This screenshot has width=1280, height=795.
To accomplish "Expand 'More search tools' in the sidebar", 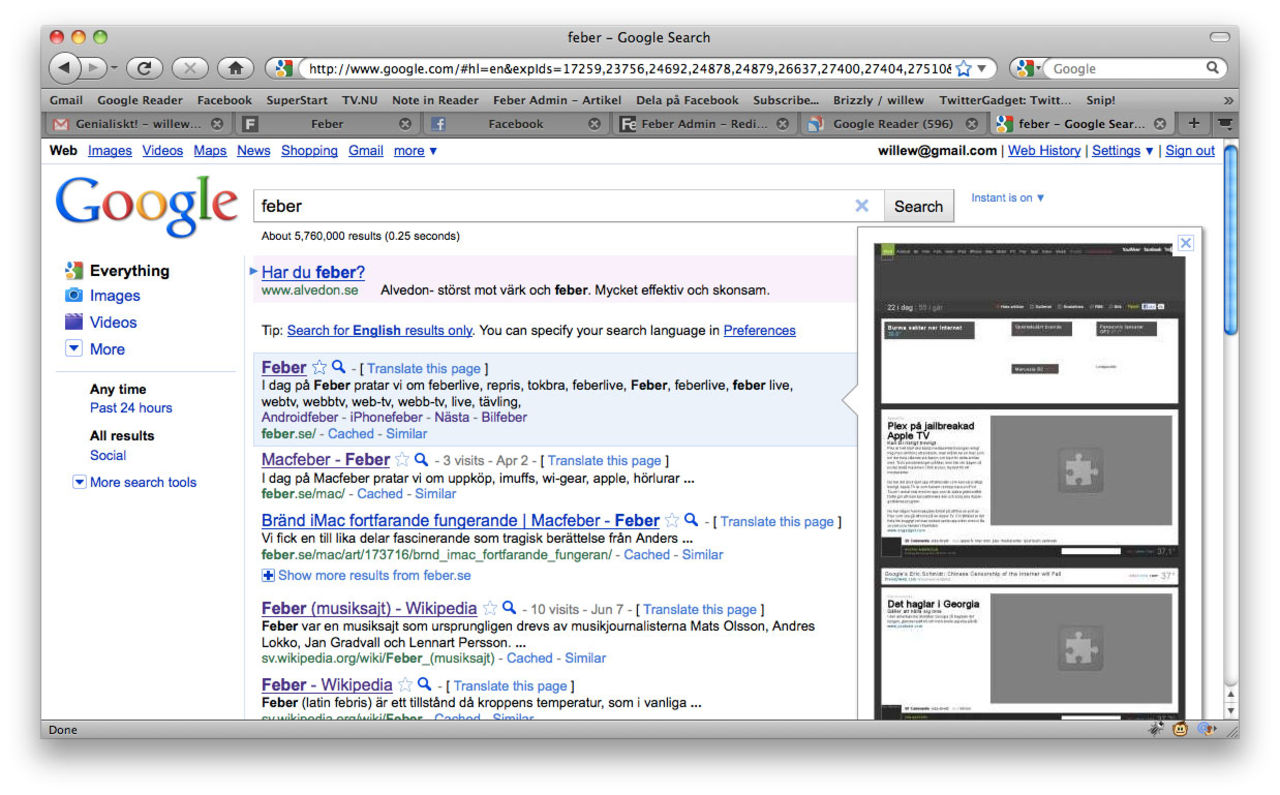I will pos(142,482).
